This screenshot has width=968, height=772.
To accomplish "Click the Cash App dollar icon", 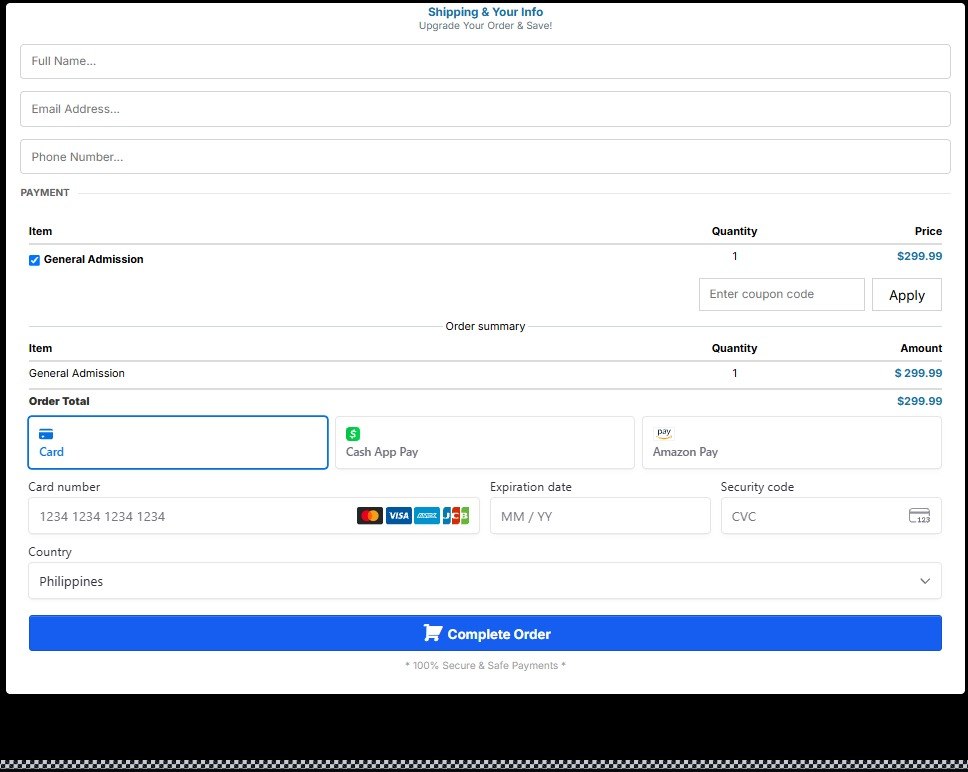I will click(x=353, y=434).
